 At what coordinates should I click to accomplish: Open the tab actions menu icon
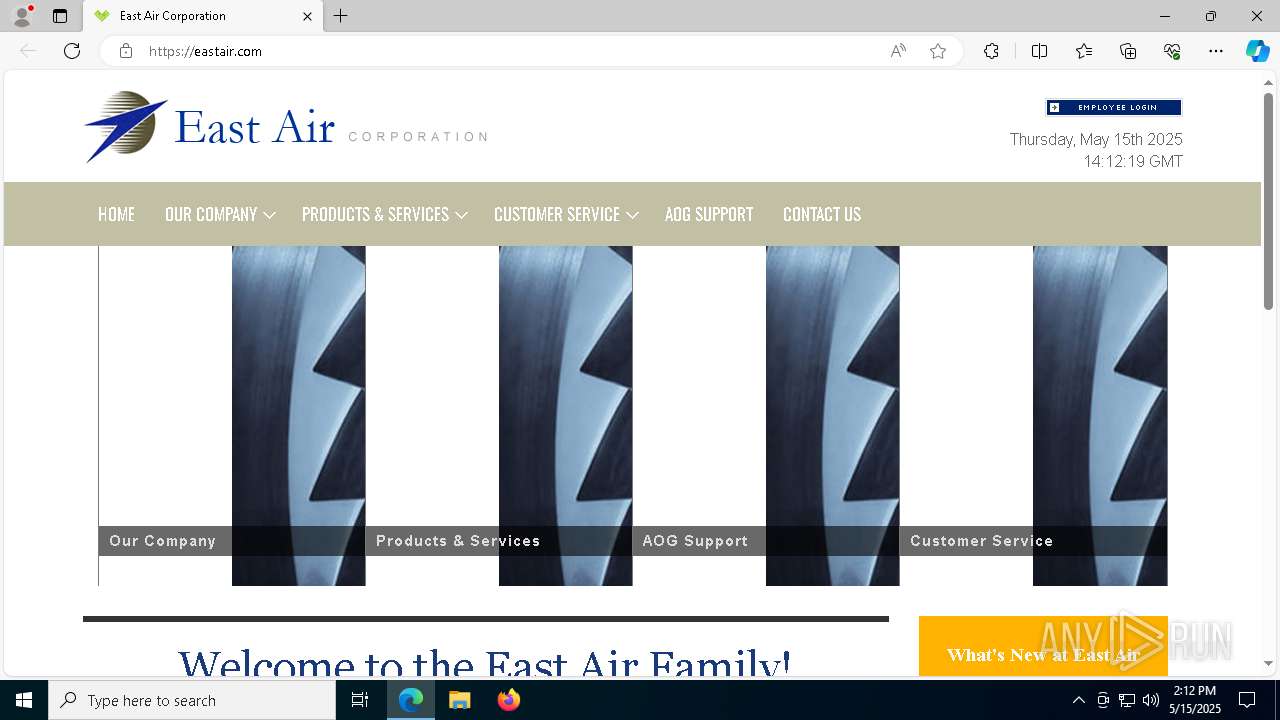point(60,16)
